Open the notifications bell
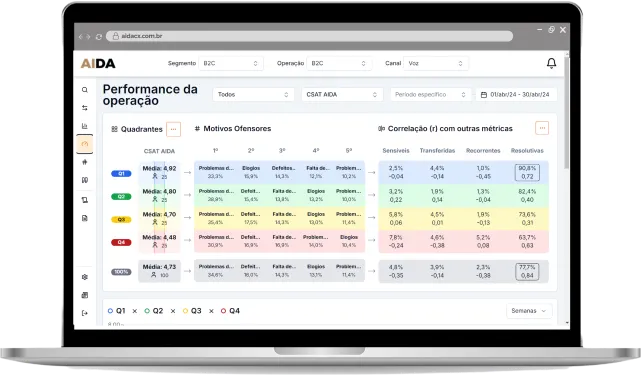This screenshot has height=375, width=641. [x=551, y=63]
